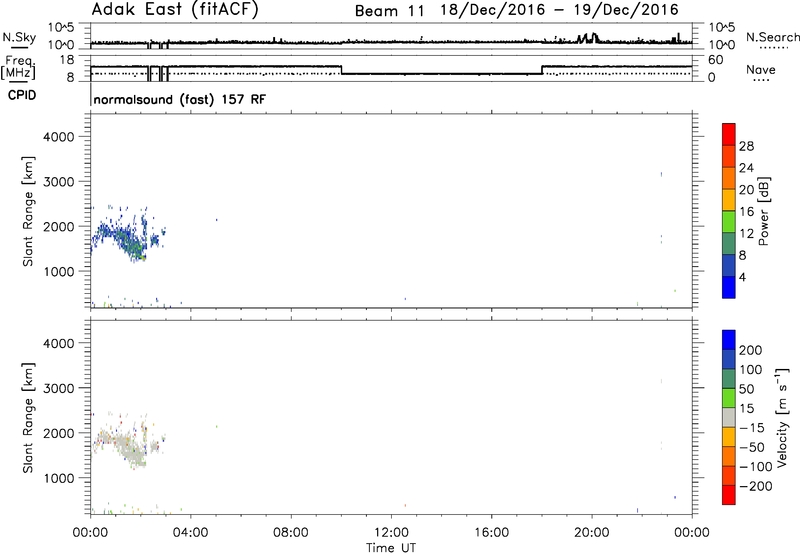
Task: Select the 'normalsound (fast) 157 RF' text
Action: tap(180, 99)
